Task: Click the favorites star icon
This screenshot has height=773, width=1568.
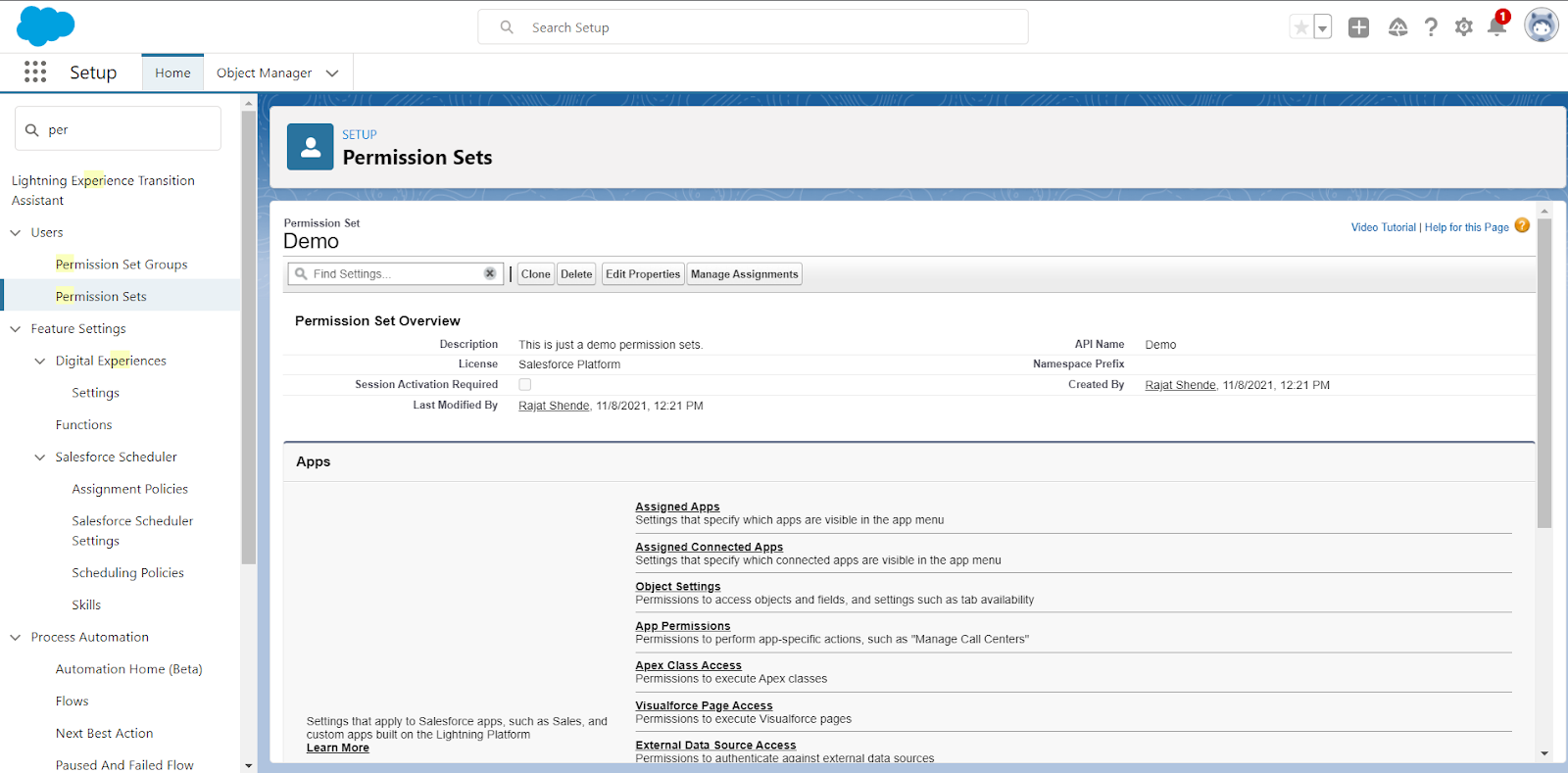Action: coord(1300,27)
